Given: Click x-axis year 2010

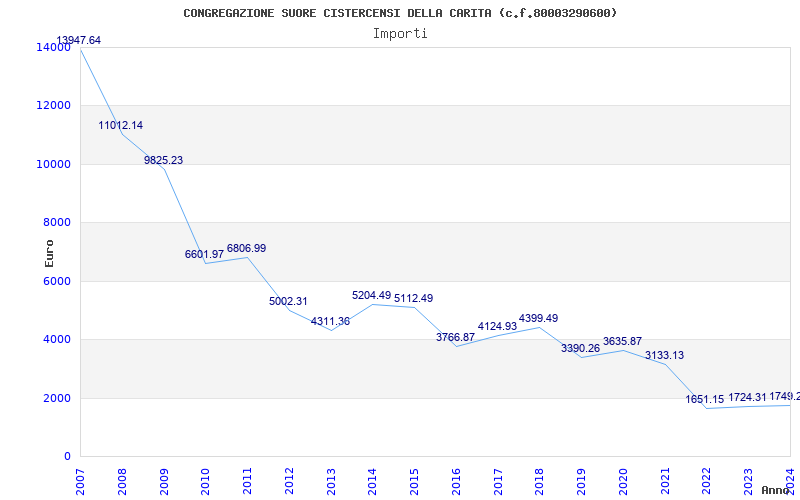Looking at the screenshot, I should (x=206, y=482).
